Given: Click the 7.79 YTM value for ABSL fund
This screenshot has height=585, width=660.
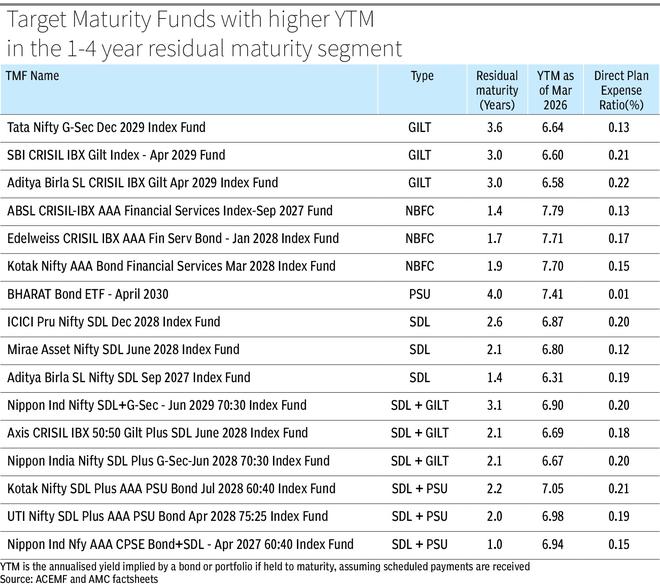Looking at the screenshot, I should [557, 211].
